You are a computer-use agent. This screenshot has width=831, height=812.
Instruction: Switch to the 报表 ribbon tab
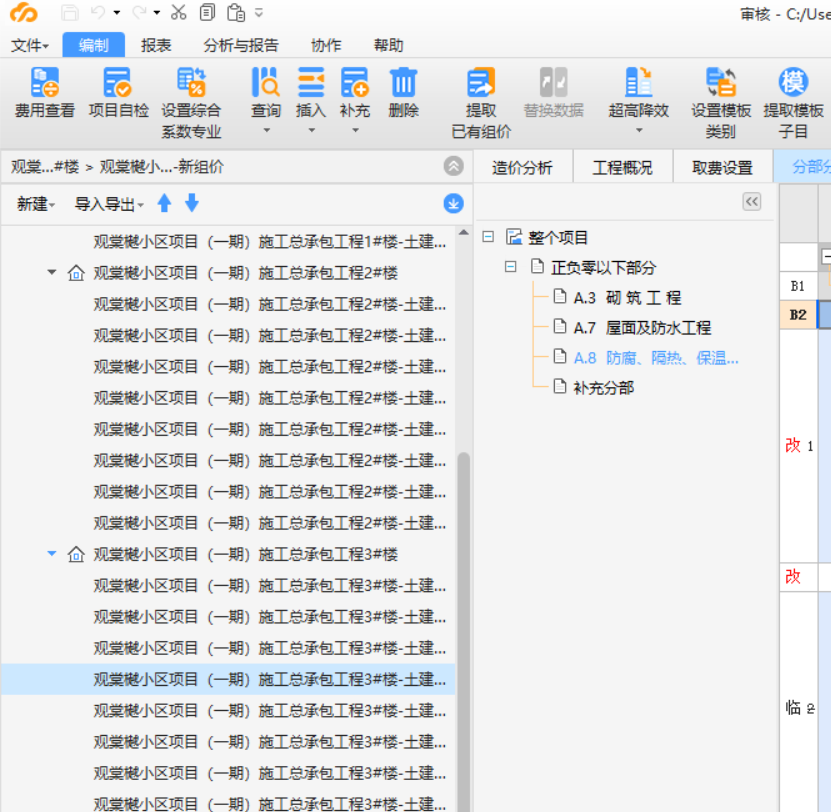point(156,46)
